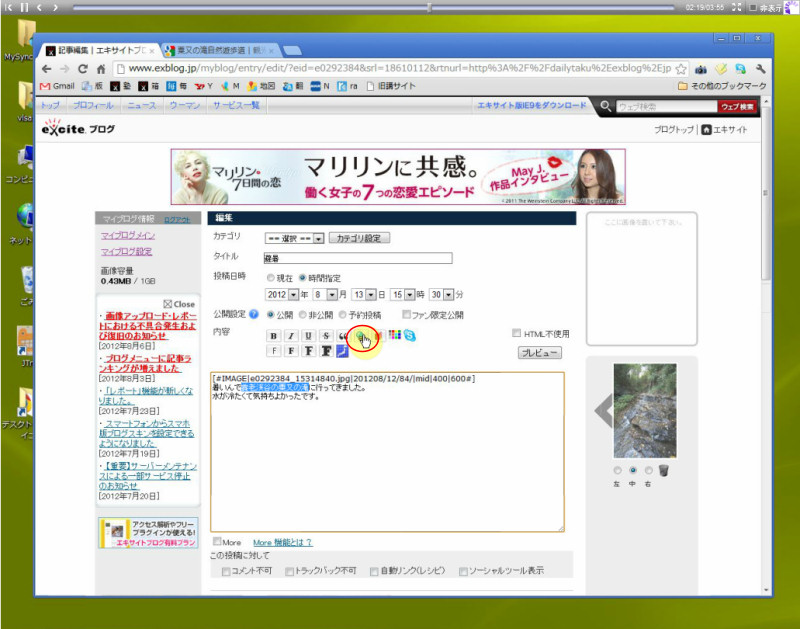The image size is (800, 629).
Task: Reload the page in Chrome
Action: tap(83, 69)
